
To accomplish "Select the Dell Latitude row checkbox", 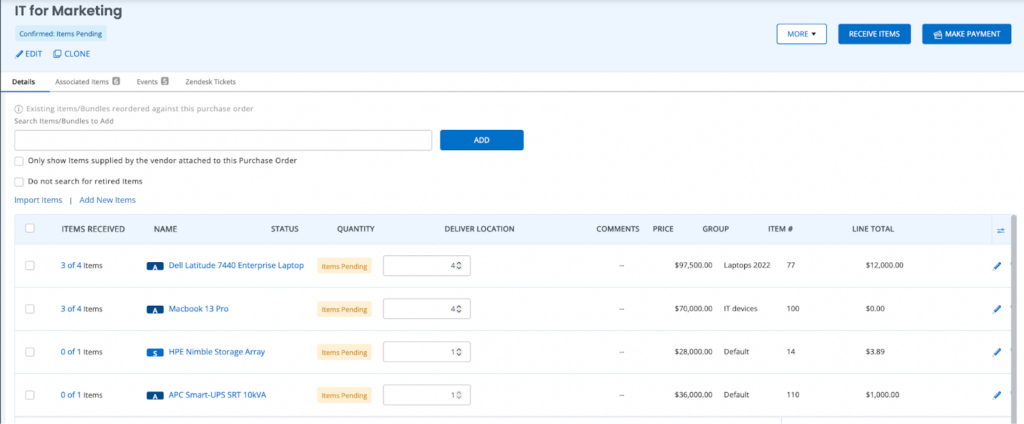I will click(29, 266).
